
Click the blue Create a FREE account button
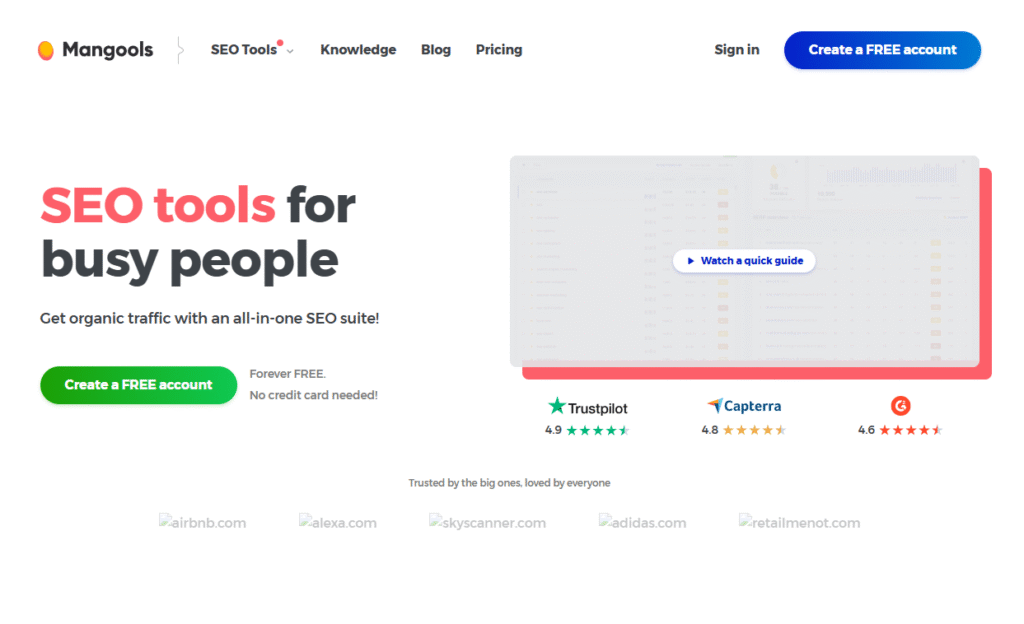pos(882,50)
